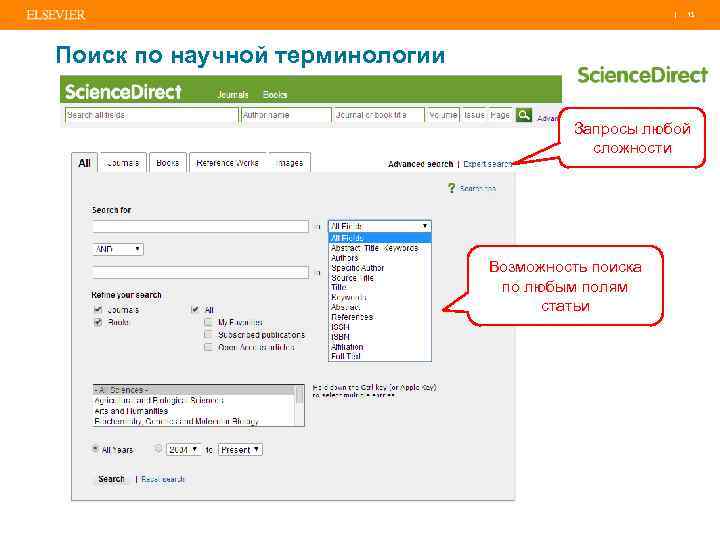Click the Search button
This screenshot has width=720, height=540.
click(111, 479)
